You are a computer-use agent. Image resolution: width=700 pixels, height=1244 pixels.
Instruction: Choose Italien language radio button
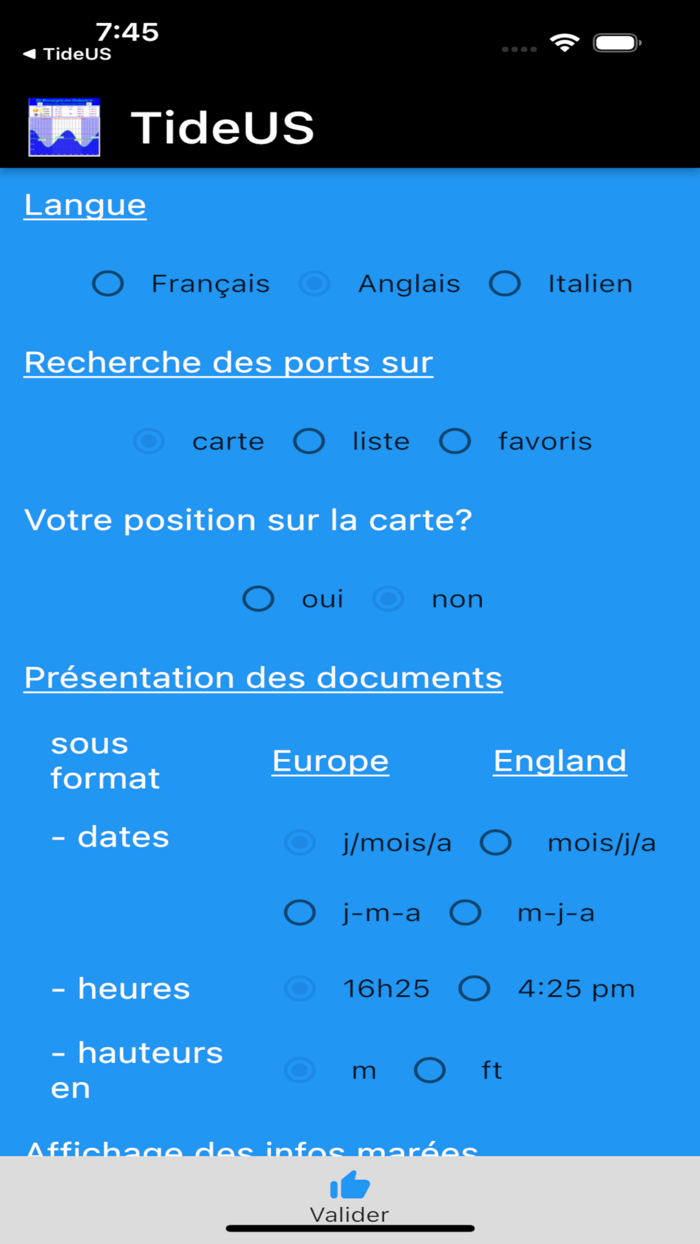505,284
